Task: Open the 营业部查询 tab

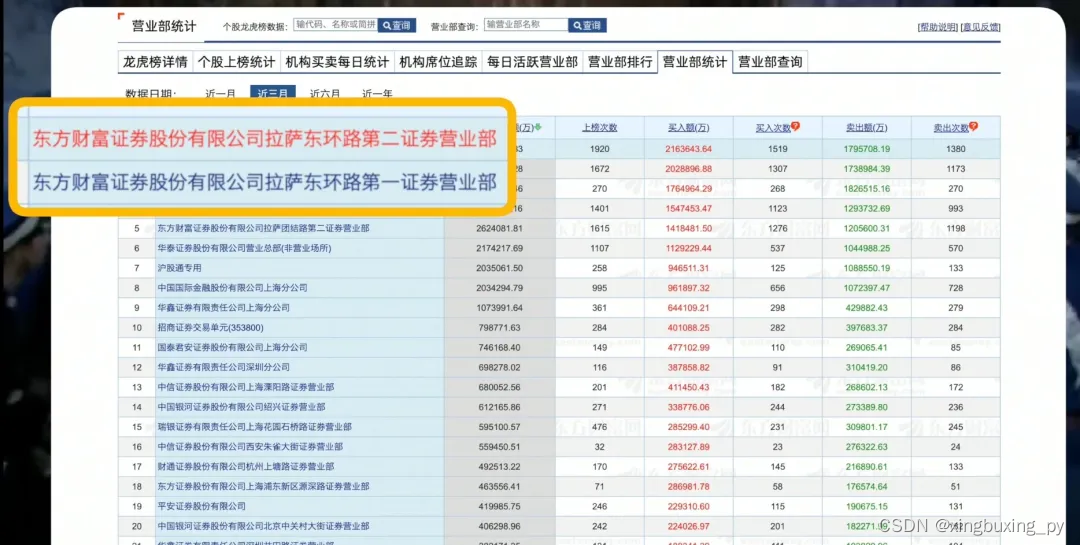Action: point(770,62)
